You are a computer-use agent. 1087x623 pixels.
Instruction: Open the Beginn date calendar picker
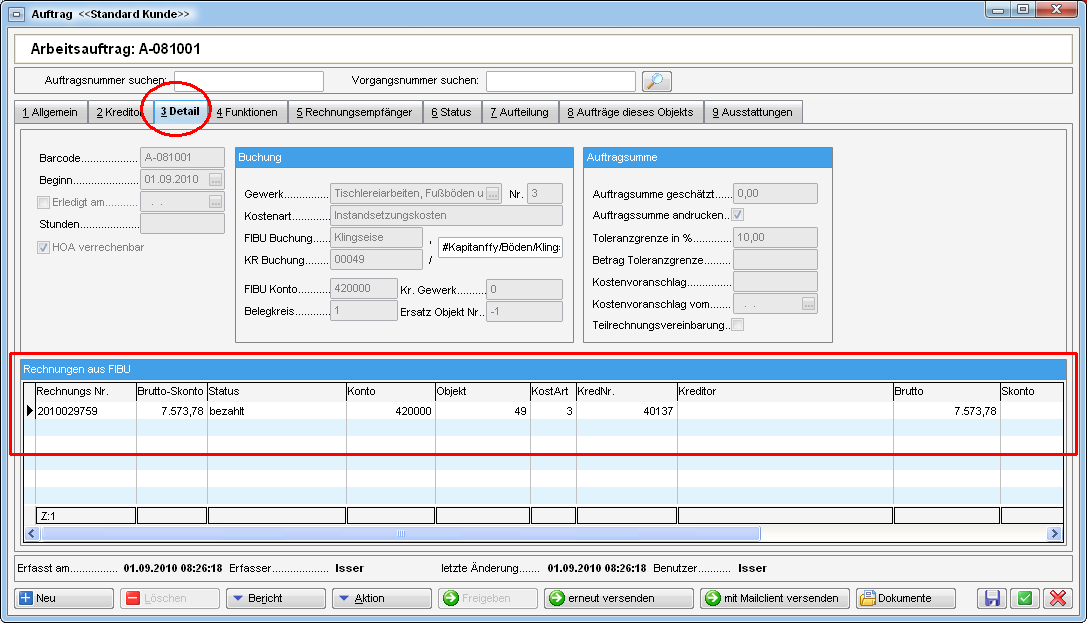pos(215,180)
